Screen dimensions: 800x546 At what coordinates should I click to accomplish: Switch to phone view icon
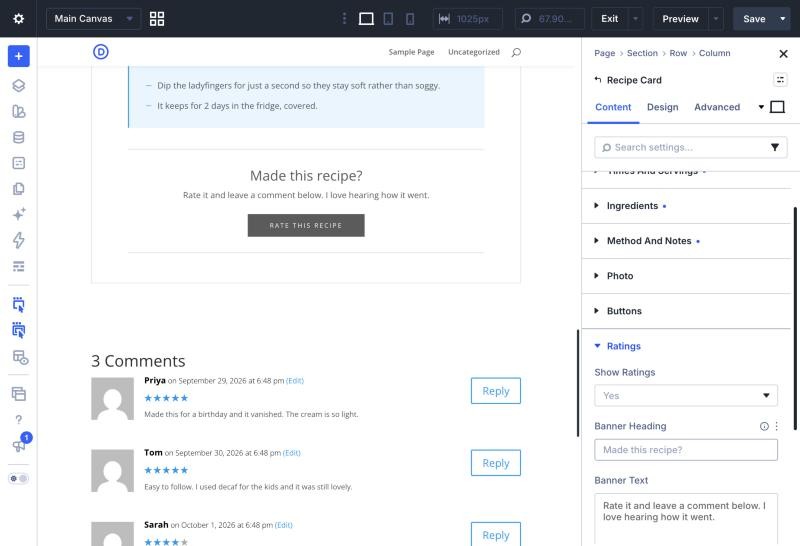click(410, 19)
